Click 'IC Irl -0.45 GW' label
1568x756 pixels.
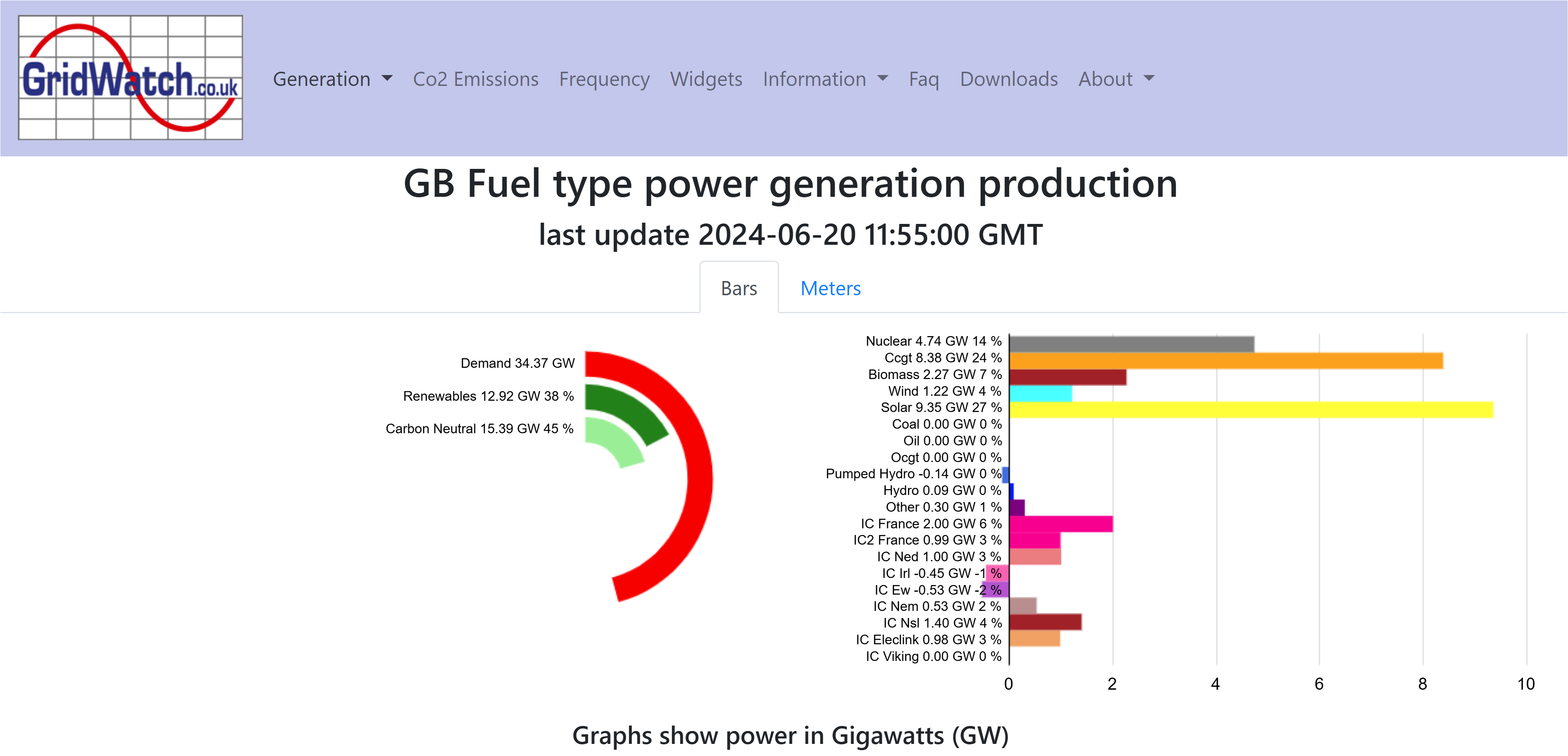pyautogui.click(x=926, y=573)
